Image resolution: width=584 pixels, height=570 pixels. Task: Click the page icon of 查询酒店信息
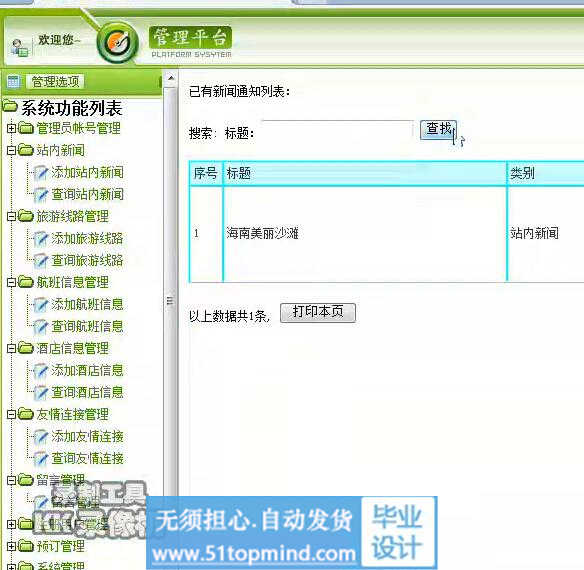click(x=41, y=392)
